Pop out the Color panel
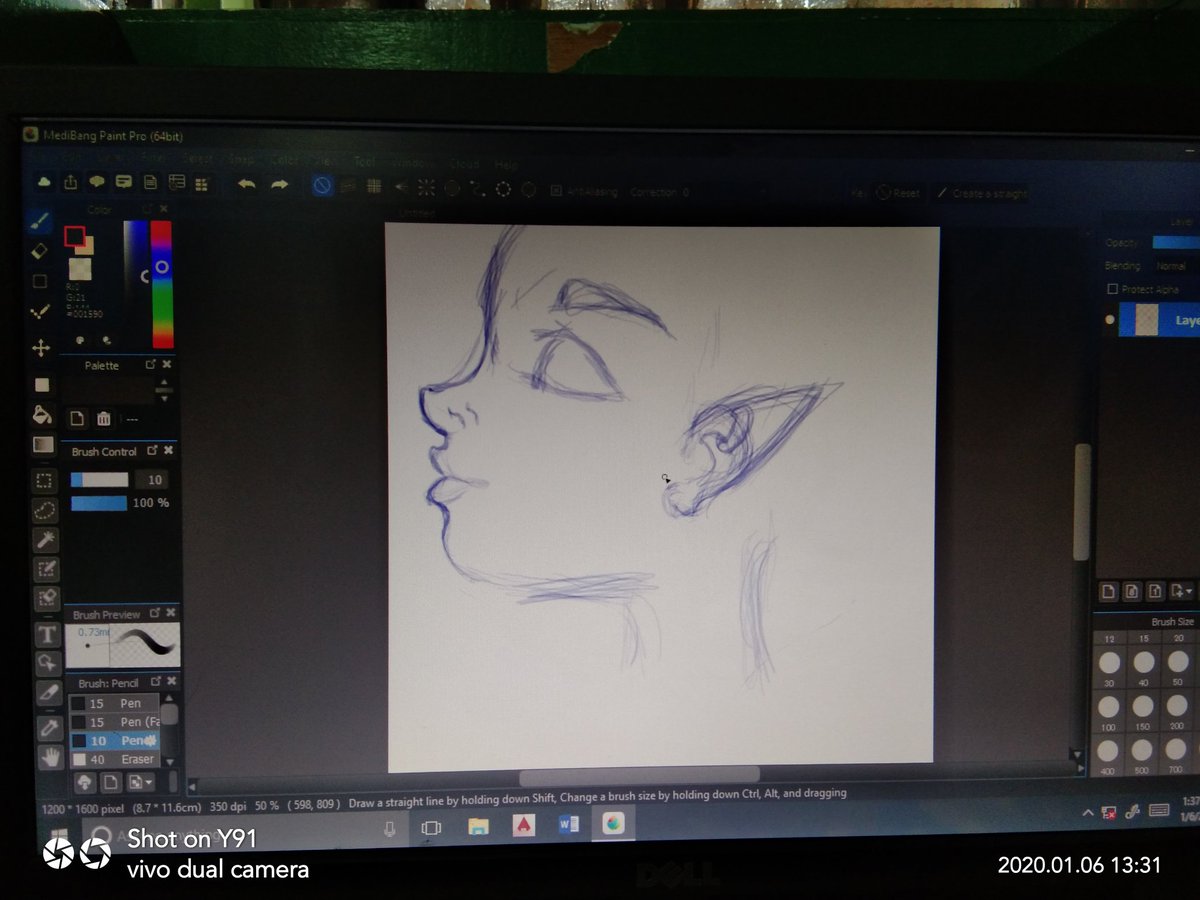1200x900 pixels. click(x=147, y=209)
